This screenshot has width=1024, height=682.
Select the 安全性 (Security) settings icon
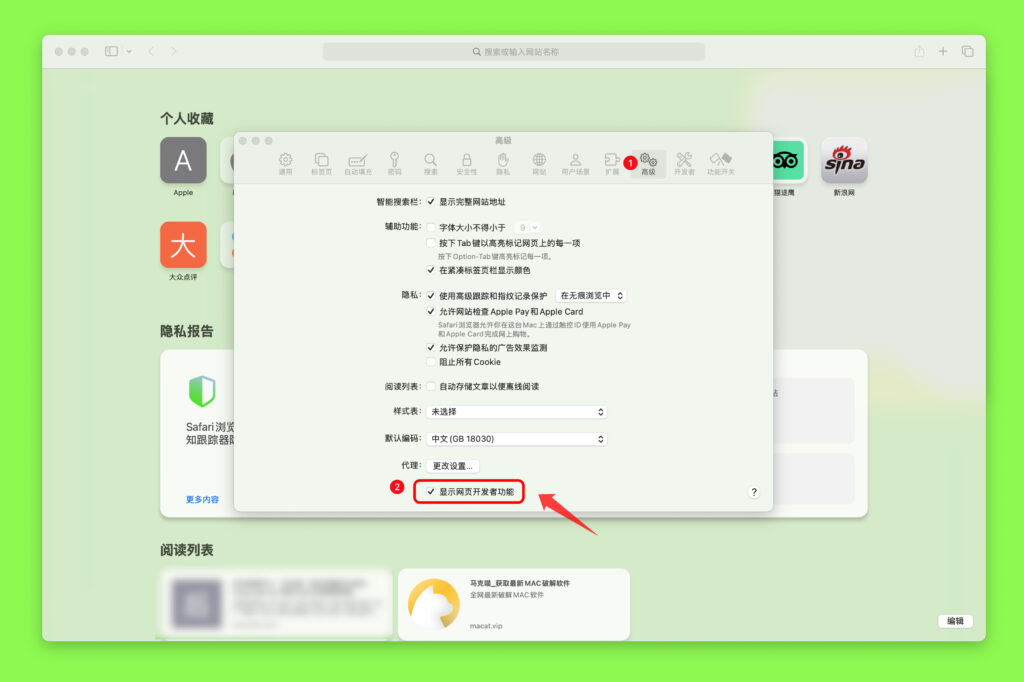click(466, 163)
